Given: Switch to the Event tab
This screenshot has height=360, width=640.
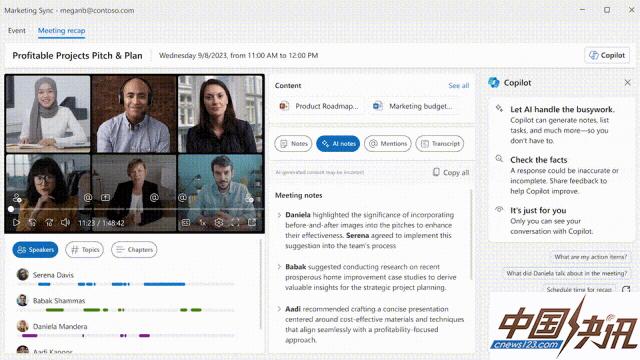Looking at the screenshot, I should [17, 31].
